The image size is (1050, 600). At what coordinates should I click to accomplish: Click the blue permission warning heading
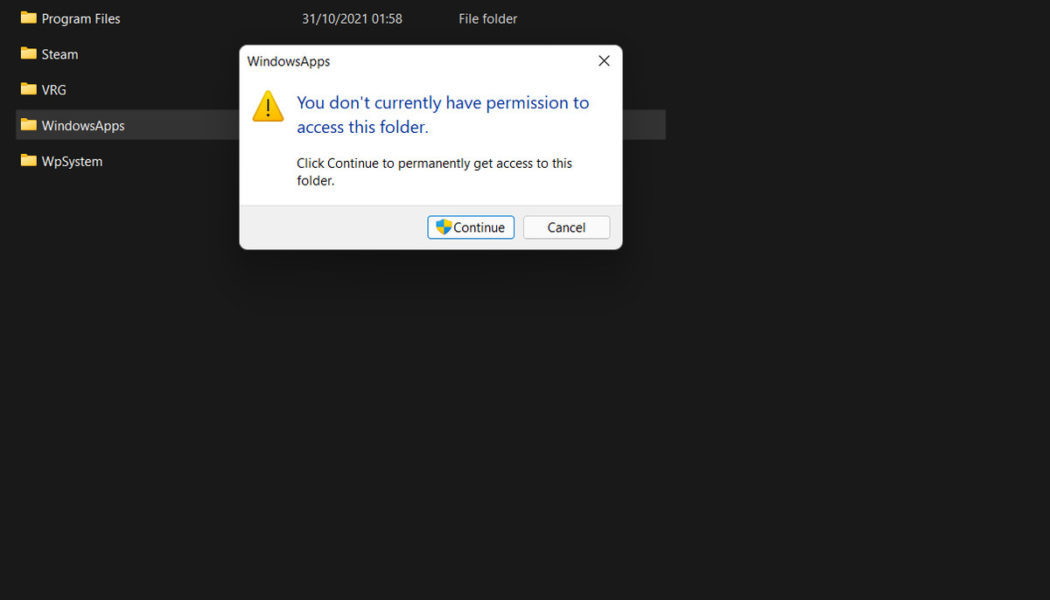pos(442,115)
